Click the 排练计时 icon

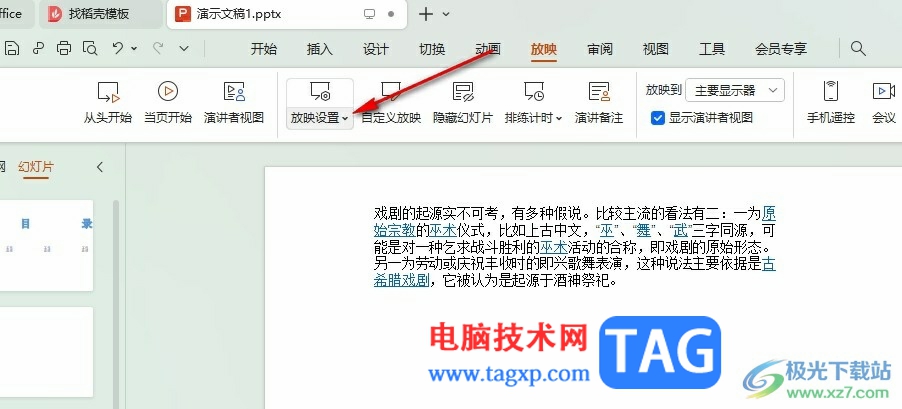(533, 92)
